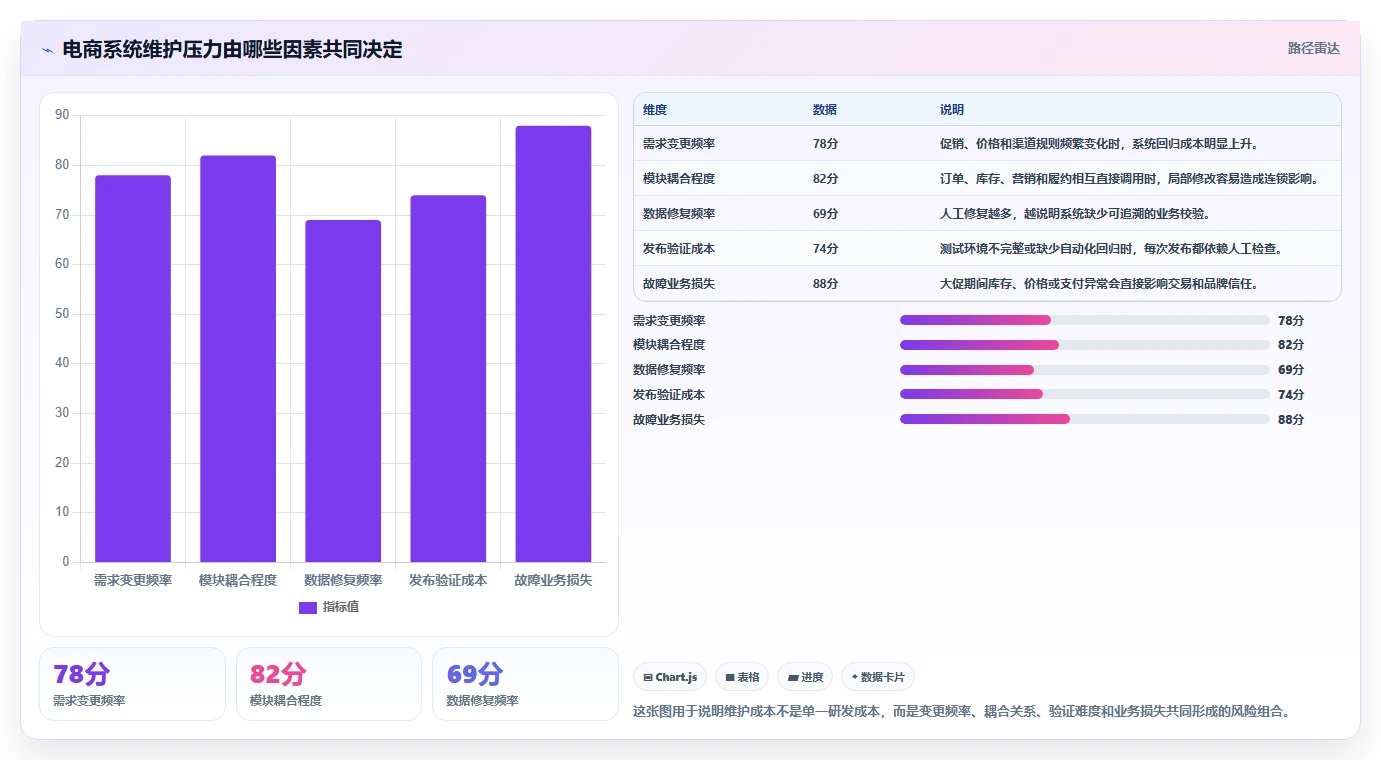This screenshot has width=1381, height=760.
Task: Click the 故障业务损失 bar in chart
Action: (553, 344)
